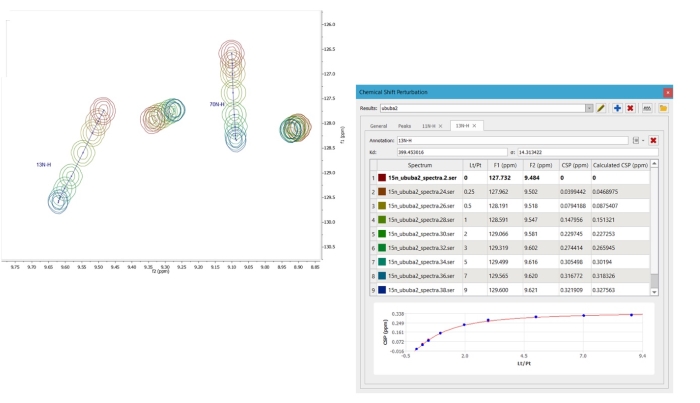Click the annotation options icon beside the Annotation field
The width and height of the screenshot is (700, 403).
[634, 141]
